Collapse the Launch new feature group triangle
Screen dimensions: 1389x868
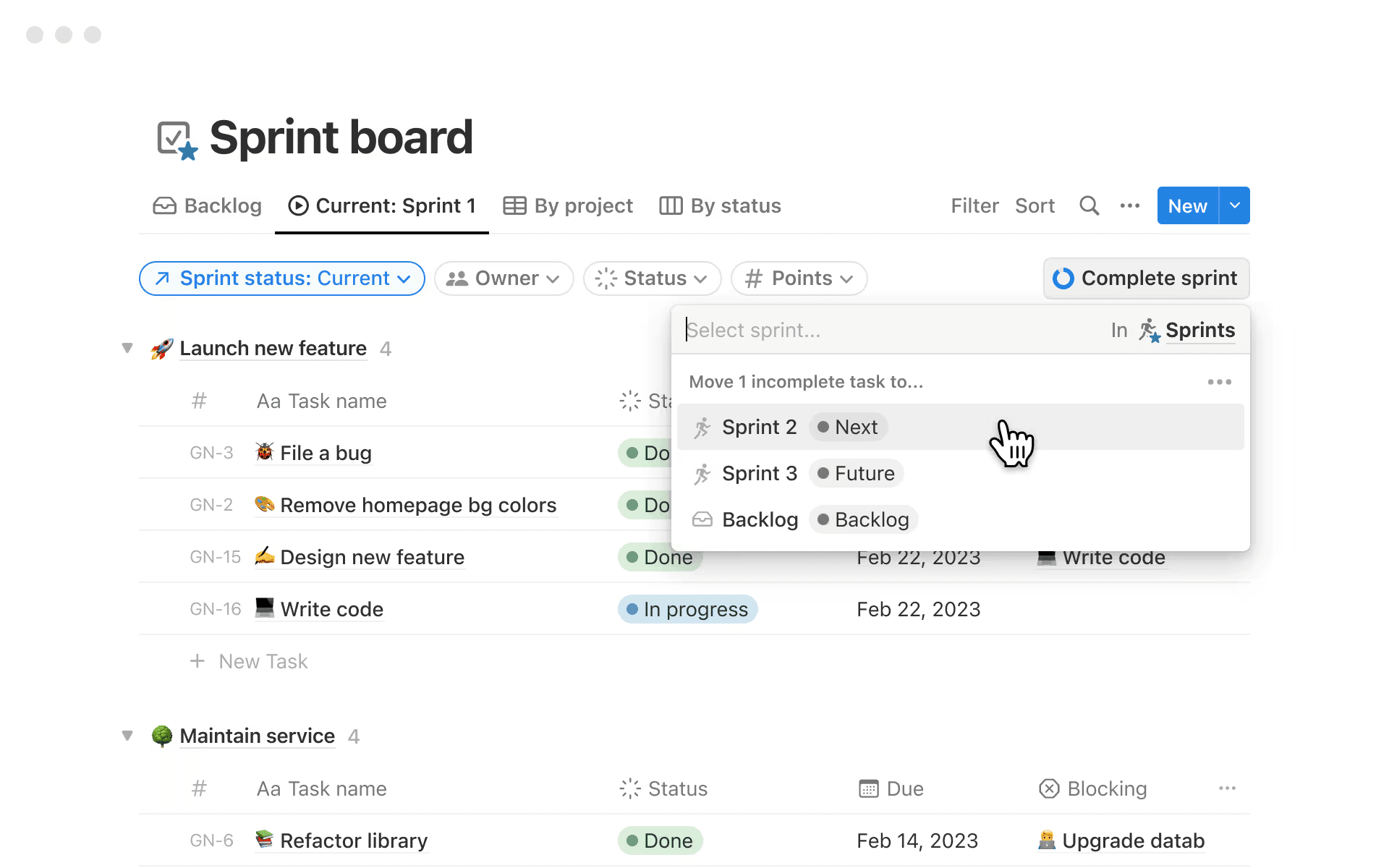coord(127,348)
